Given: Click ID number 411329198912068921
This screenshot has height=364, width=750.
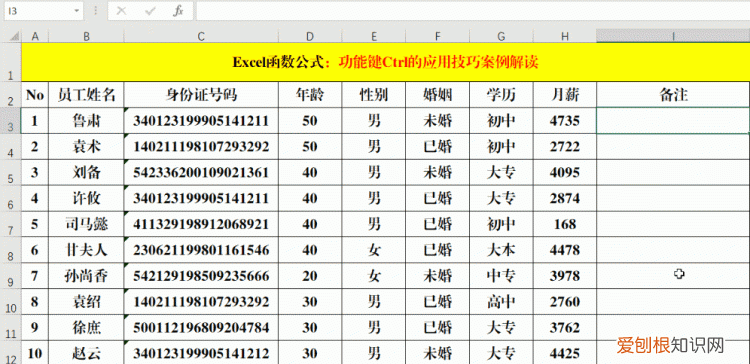Looking at the screenshot, I should tap(201, 224).
